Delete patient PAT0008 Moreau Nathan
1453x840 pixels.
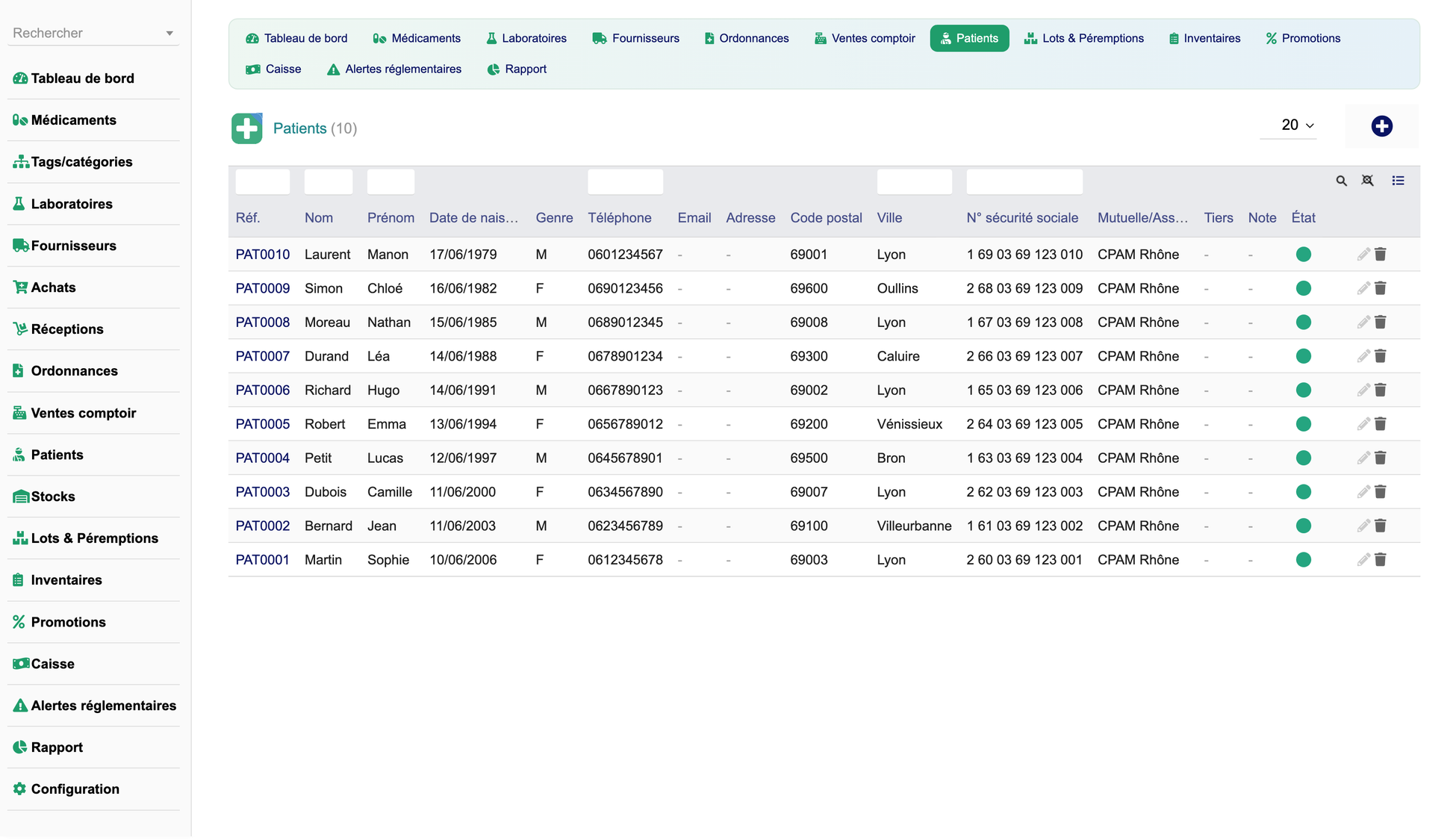[1381, 323]
